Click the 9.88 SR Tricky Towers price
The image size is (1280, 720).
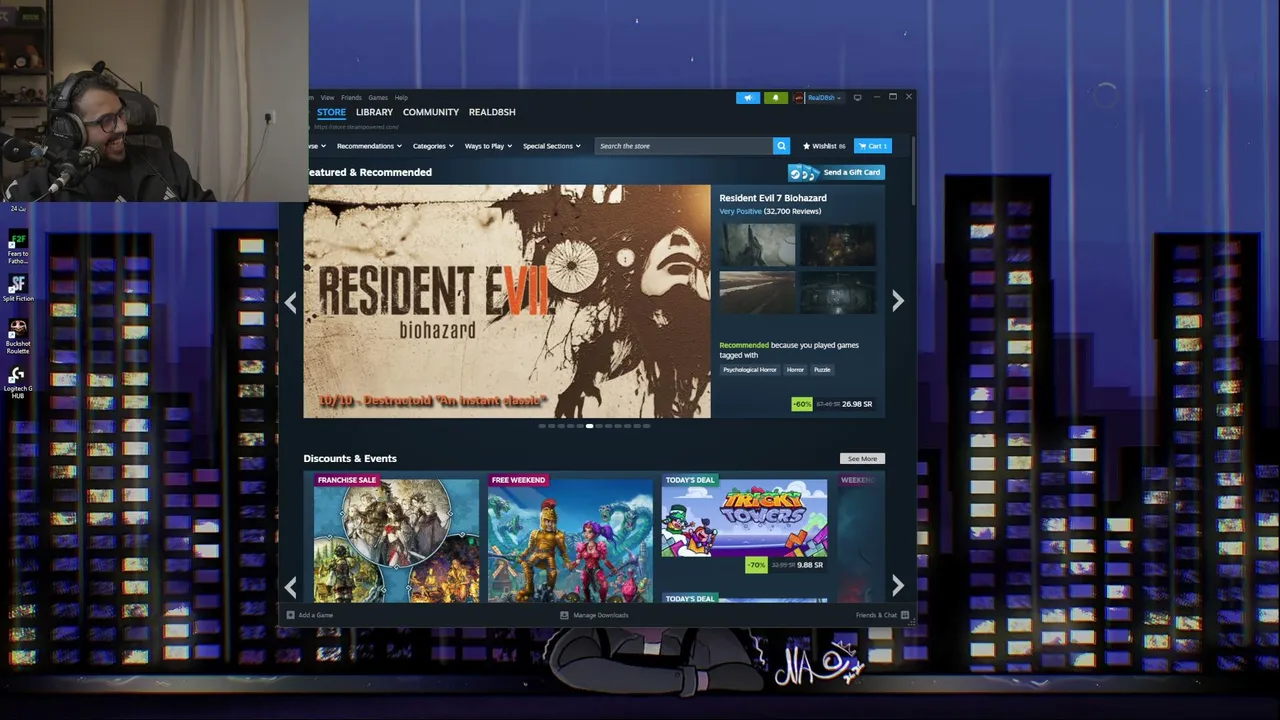(808, 565)
